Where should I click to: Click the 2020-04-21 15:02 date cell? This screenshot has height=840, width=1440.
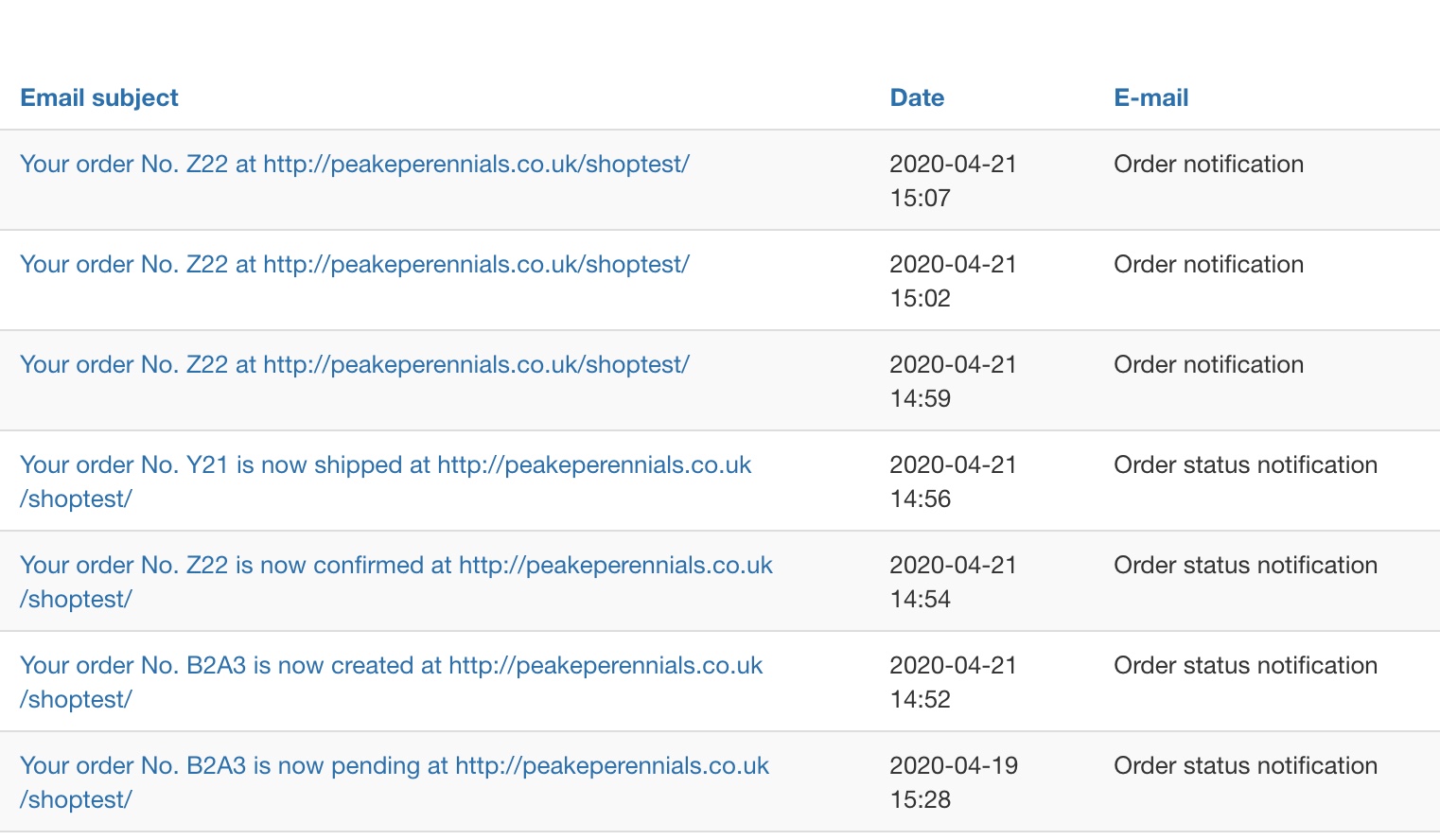[953, 281]
